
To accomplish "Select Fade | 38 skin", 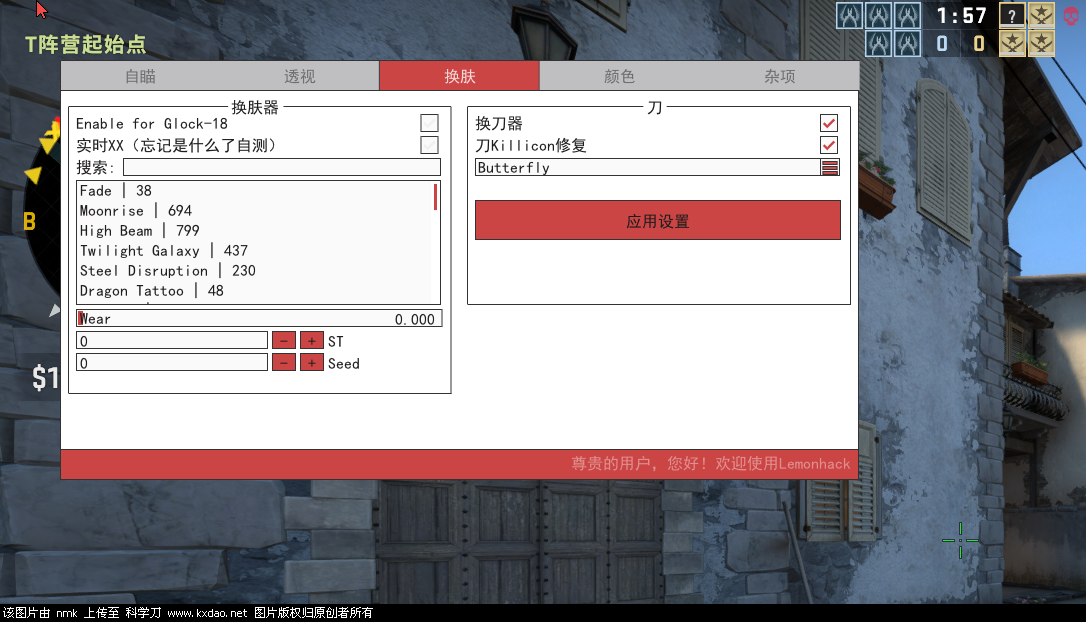I will (x=253, y=190).
